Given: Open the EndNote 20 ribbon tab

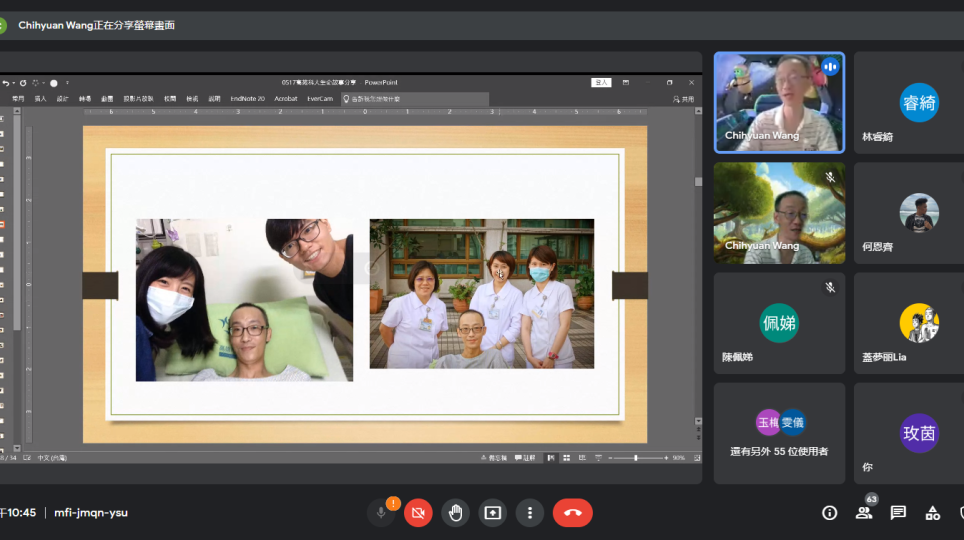Looking at the screenshot, I should (247, 99).
